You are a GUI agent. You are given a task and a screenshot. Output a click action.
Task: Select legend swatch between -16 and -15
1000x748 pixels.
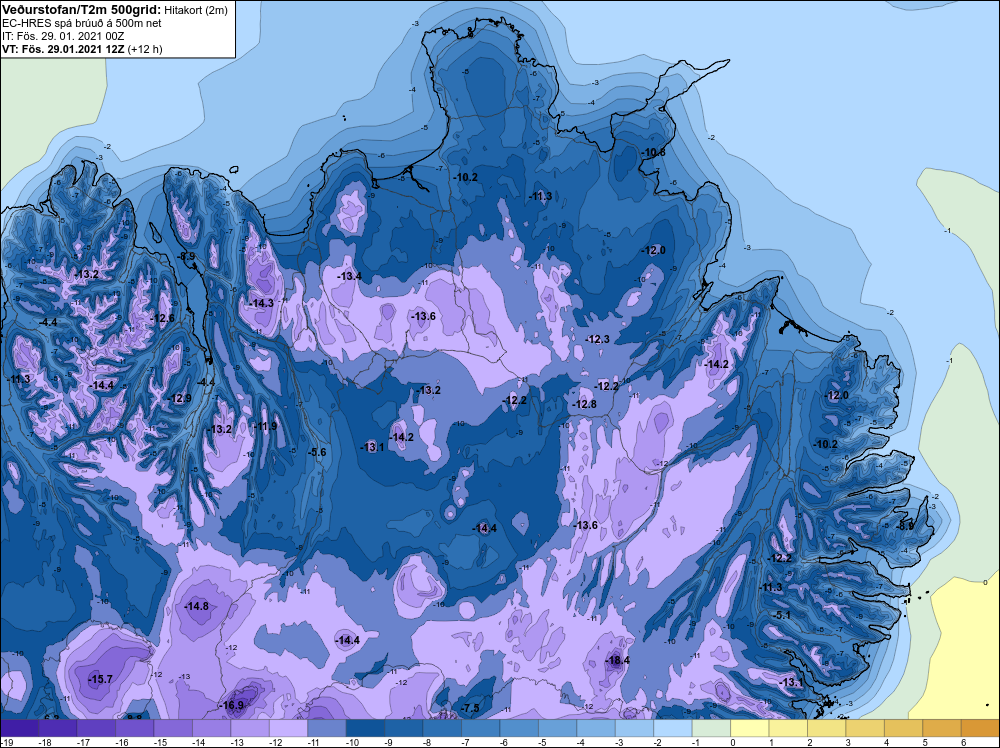tap(135, 728)
